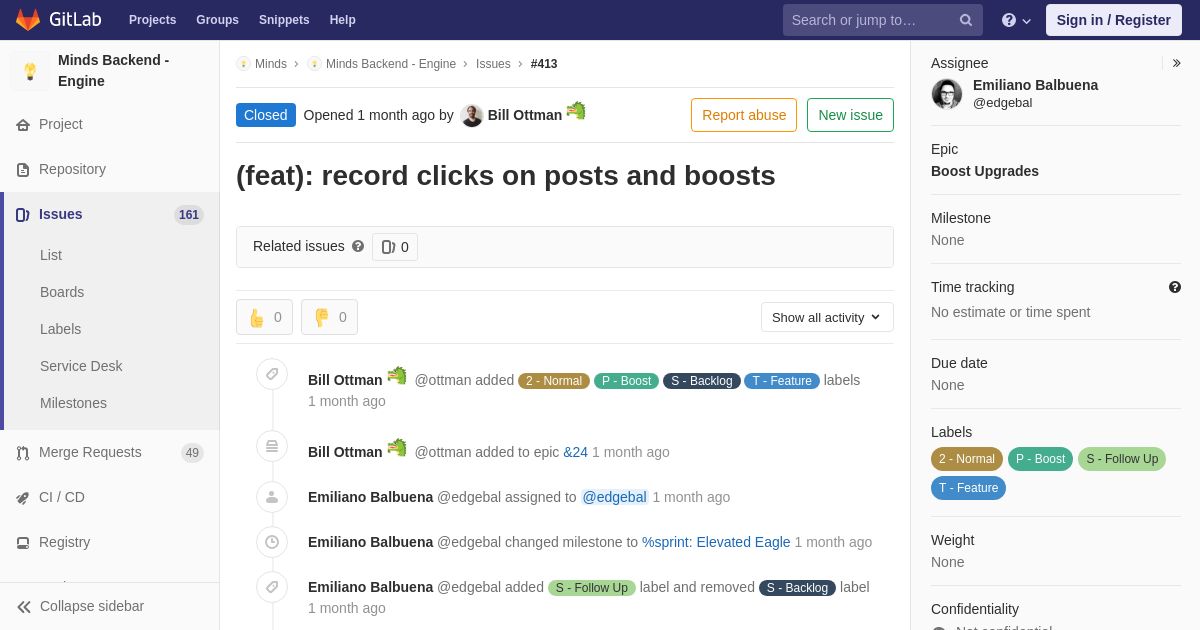Click clock icon on milestone activity
1200x630 pixels.
tap(272, 542)
